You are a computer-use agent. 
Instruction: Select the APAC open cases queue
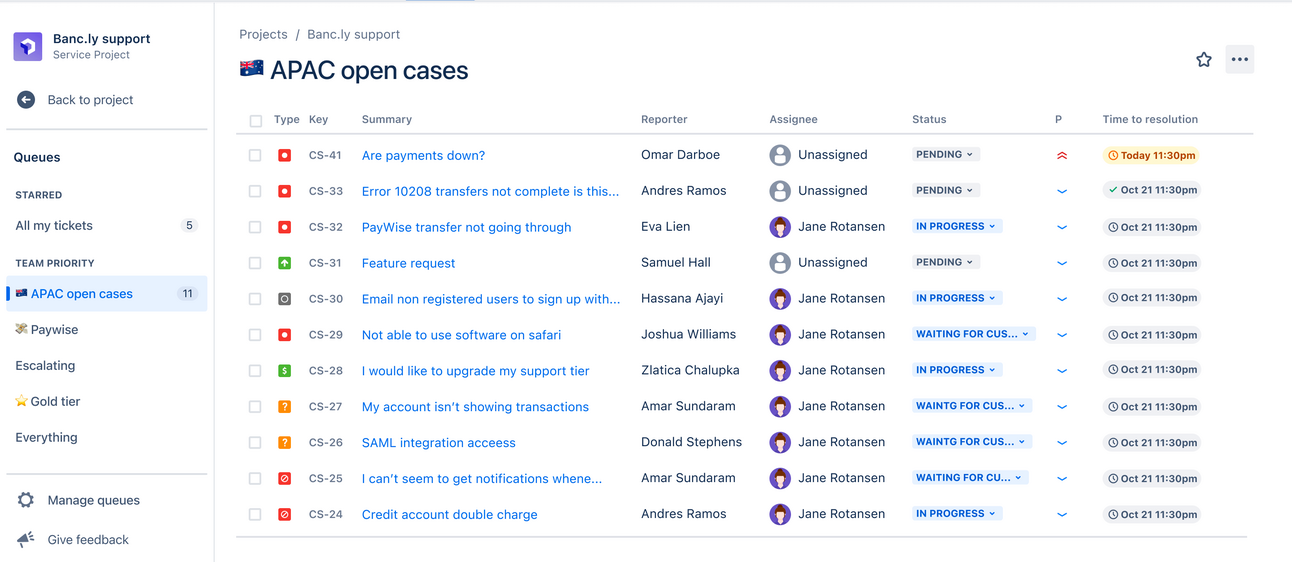pos(106,294)
